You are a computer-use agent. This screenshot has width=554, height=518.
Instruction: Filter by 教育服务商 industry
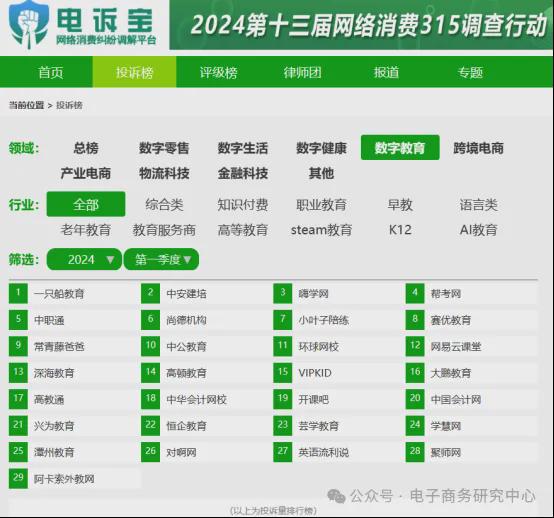[x=164, y=230]
